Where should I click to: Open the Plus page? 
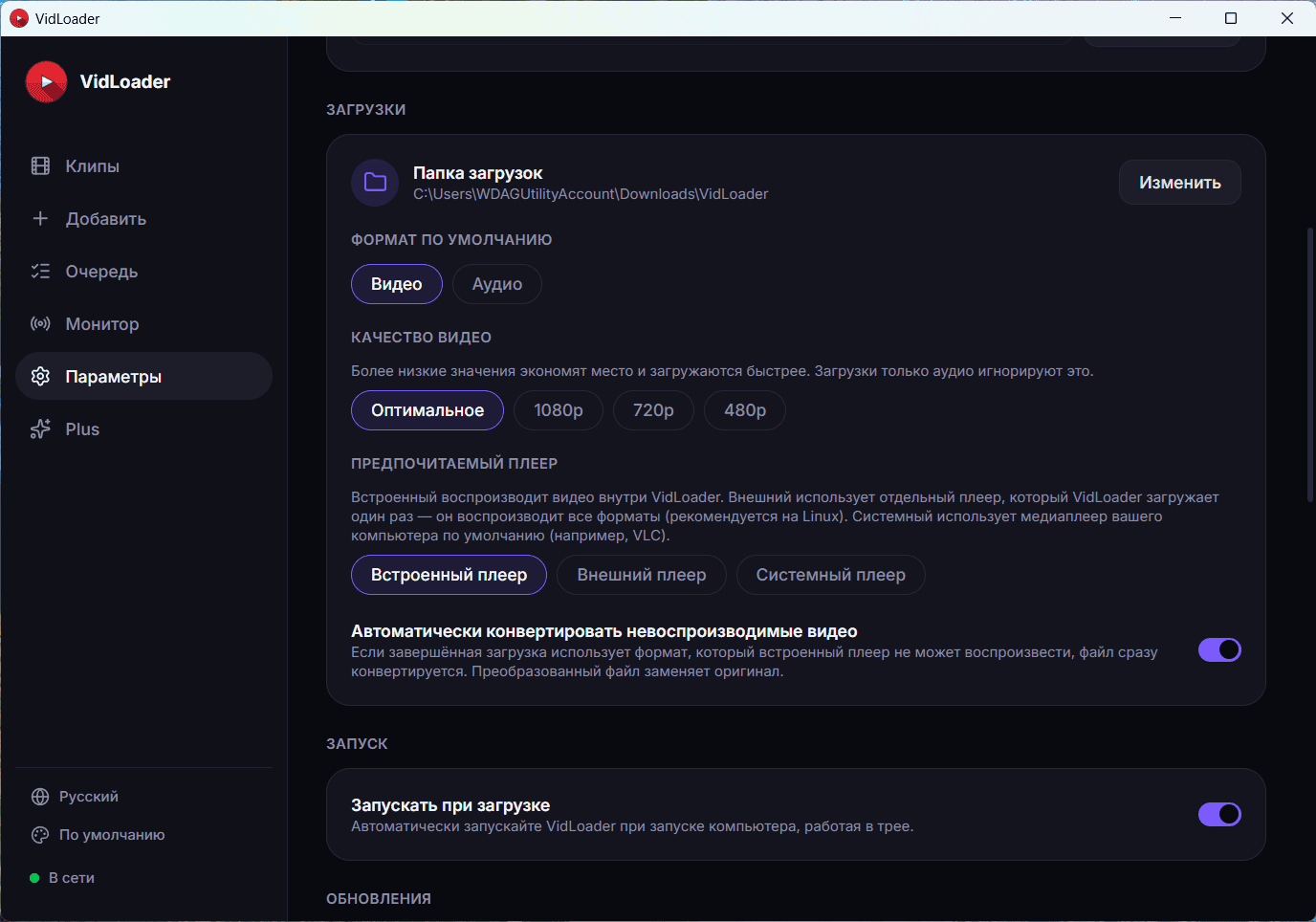pos(143,429)
